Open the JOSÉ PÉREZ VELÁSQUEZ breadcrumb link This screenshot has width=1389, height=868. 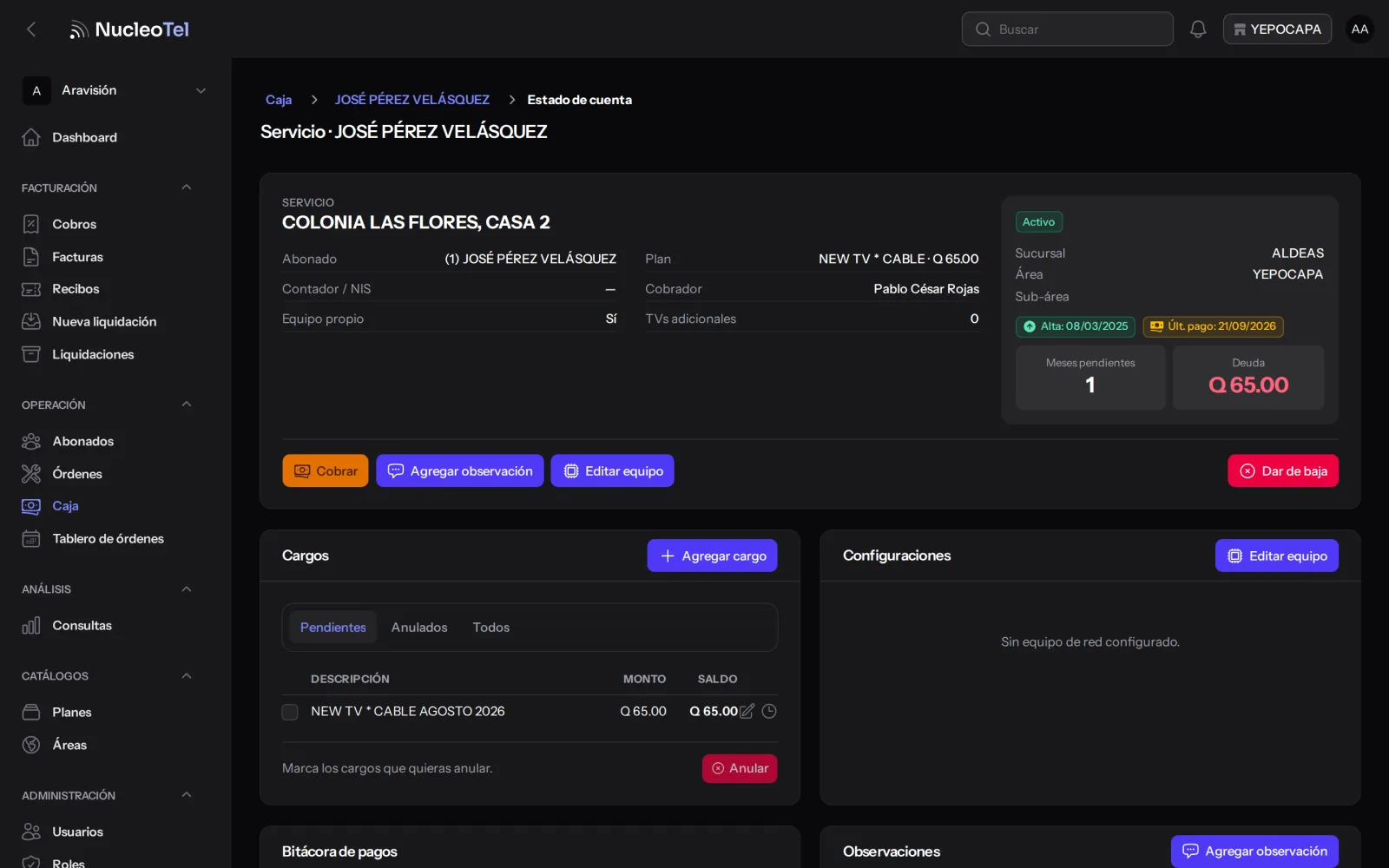click(412, 100)
